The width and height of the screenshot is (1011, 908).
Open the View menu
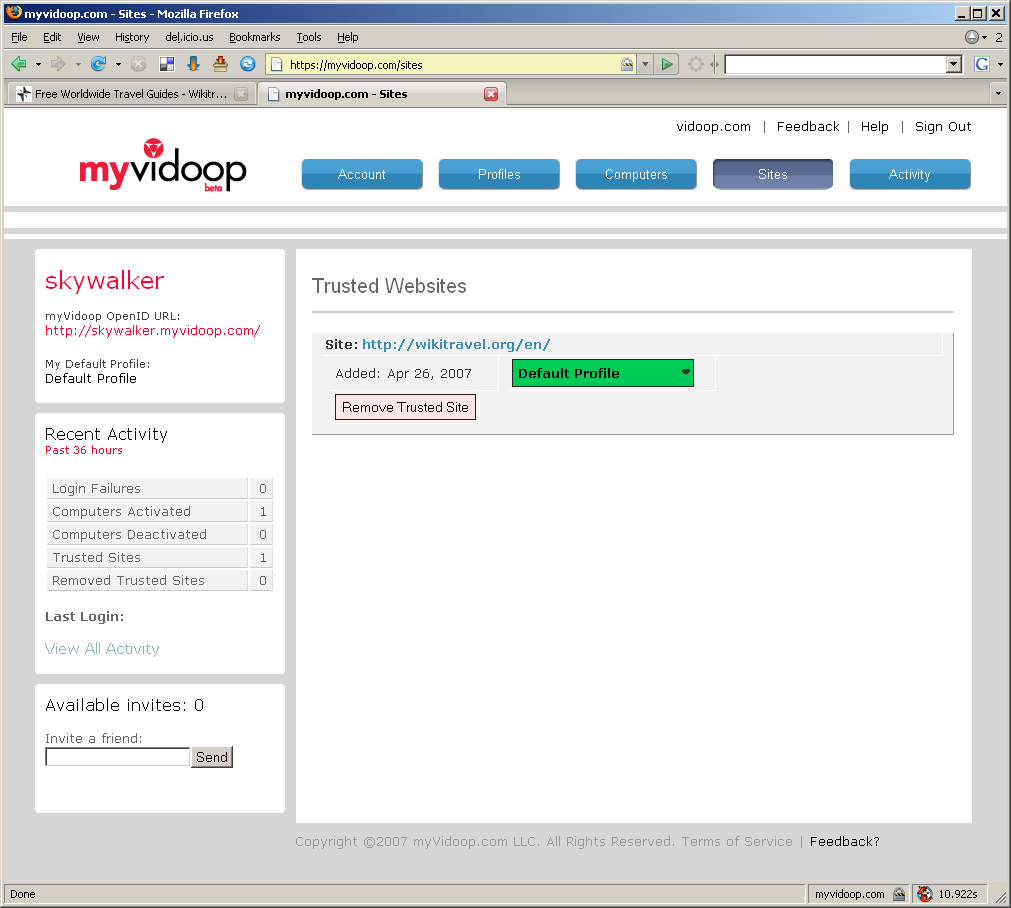(88, 37)
